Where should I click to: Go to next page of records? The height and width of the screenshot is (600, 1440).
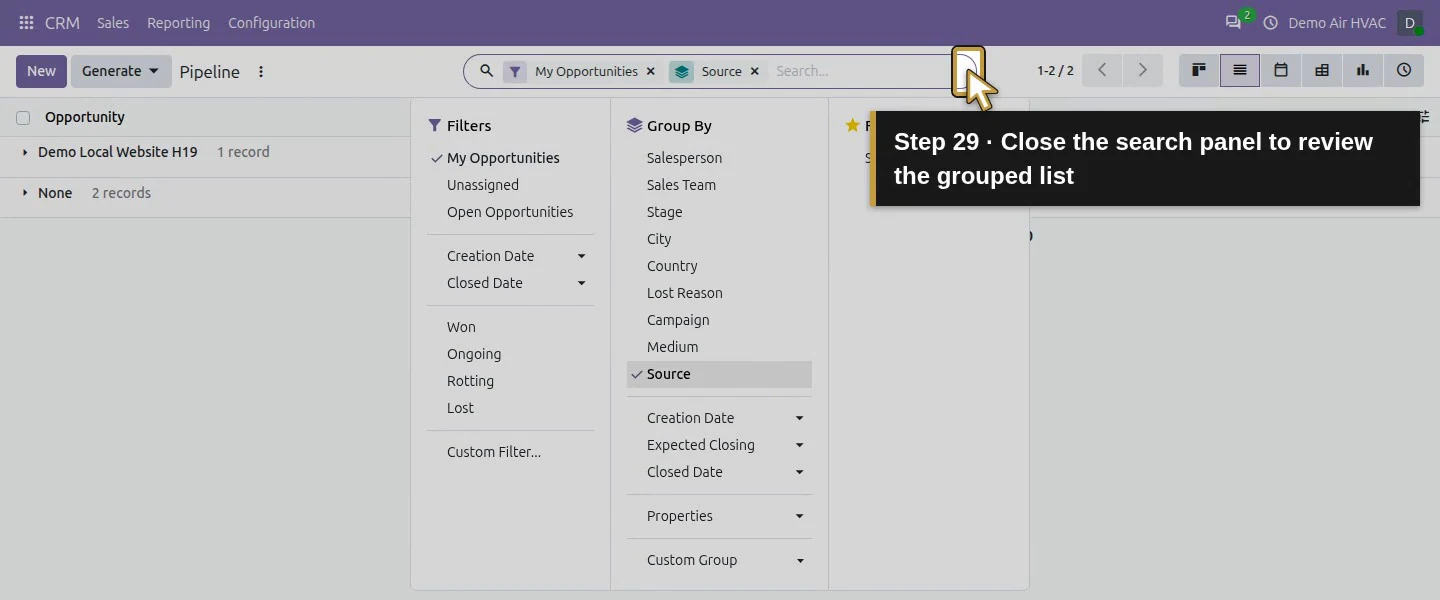point(1142,71)
